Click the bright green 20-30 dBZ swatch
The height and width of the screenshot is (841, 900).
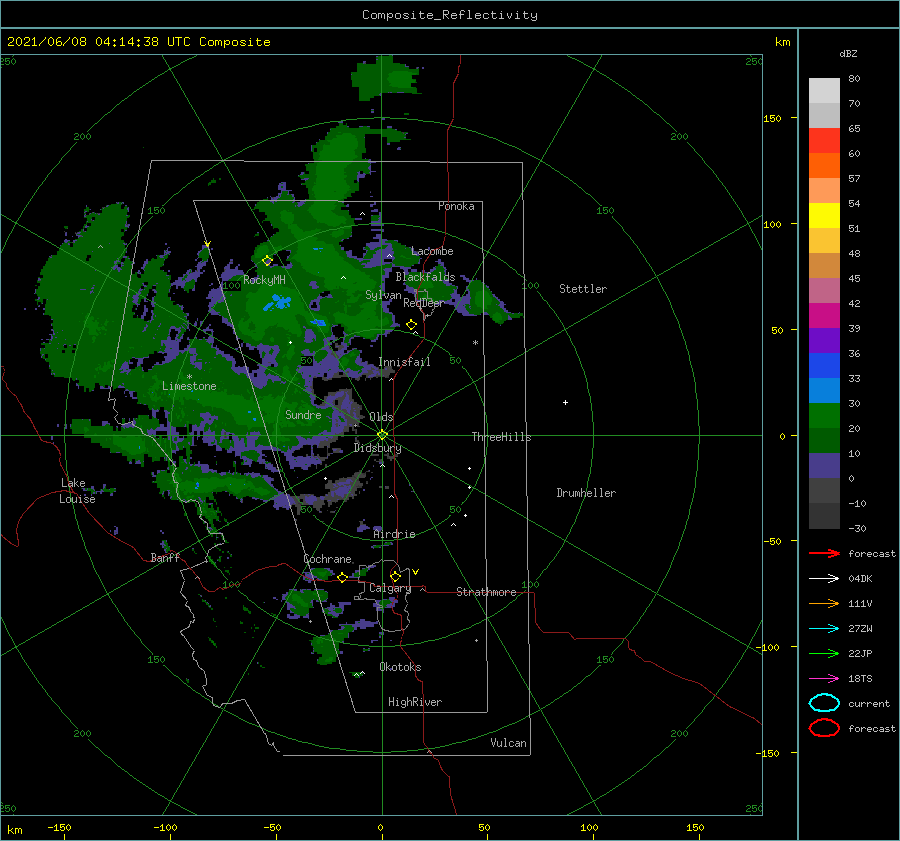pyautogui.click(x=824, y=416)
